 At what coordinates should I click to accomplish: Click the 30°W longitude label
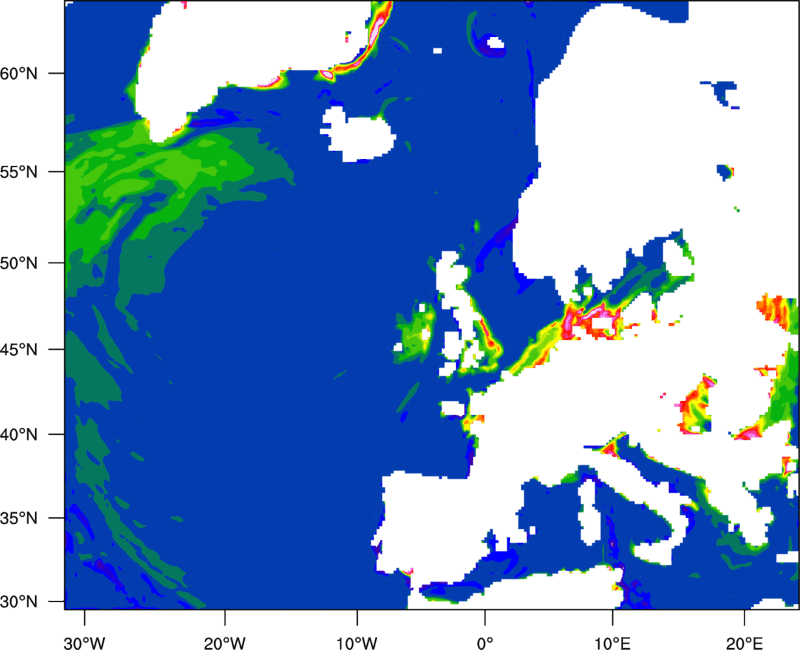point(85,643)
